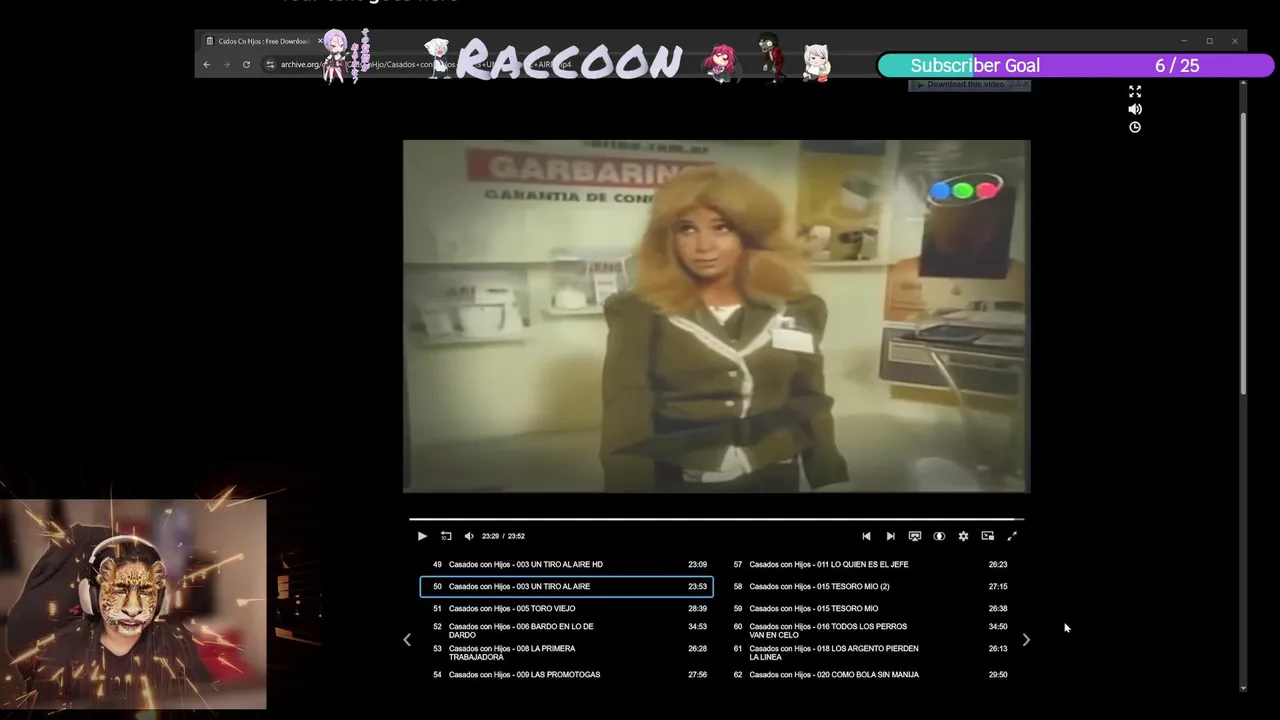
Task: Open site information icon in address bar
Action: click(270, 64)
